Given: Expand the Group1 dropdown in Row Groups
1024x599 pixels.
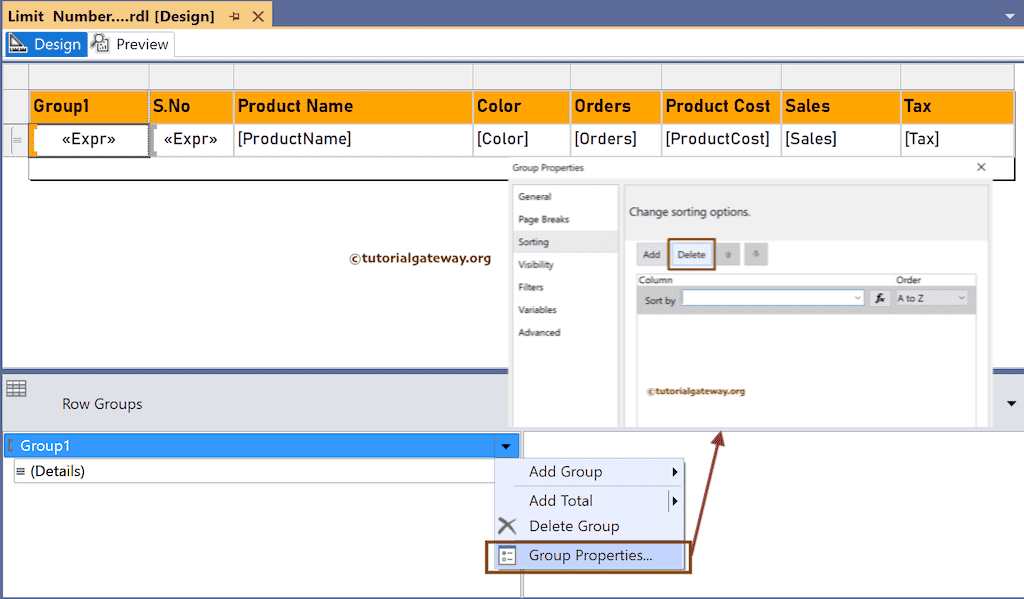Looking at the screenshot, I should (506, 446).
